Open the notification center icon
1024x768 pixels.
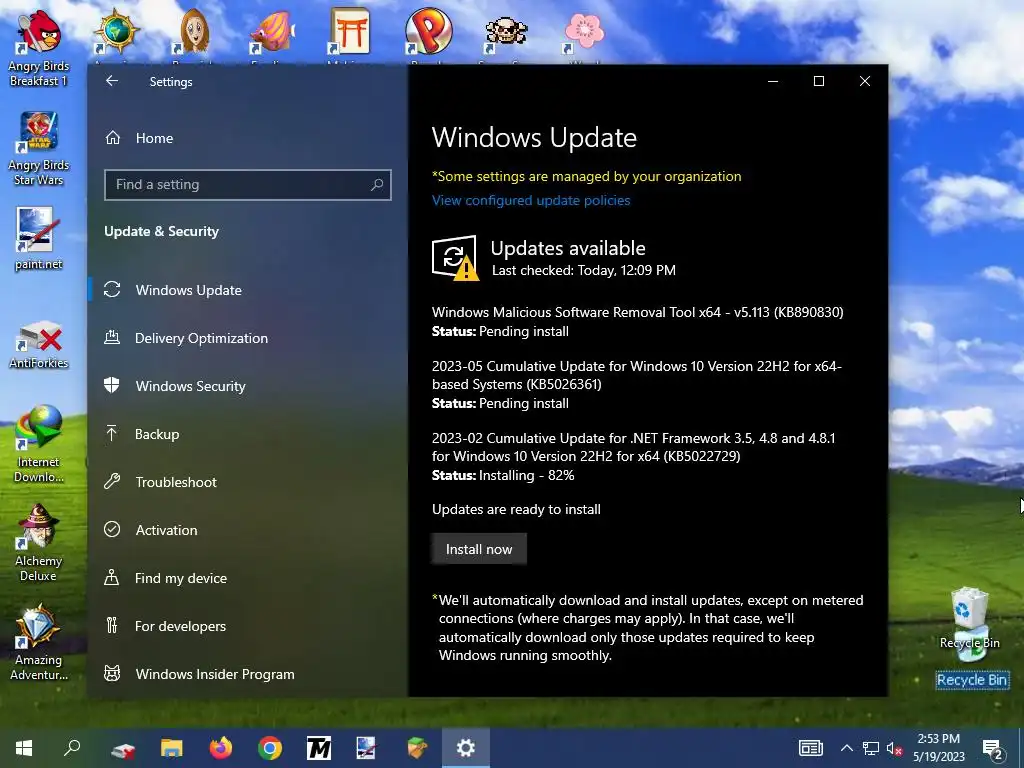[993, 749]
